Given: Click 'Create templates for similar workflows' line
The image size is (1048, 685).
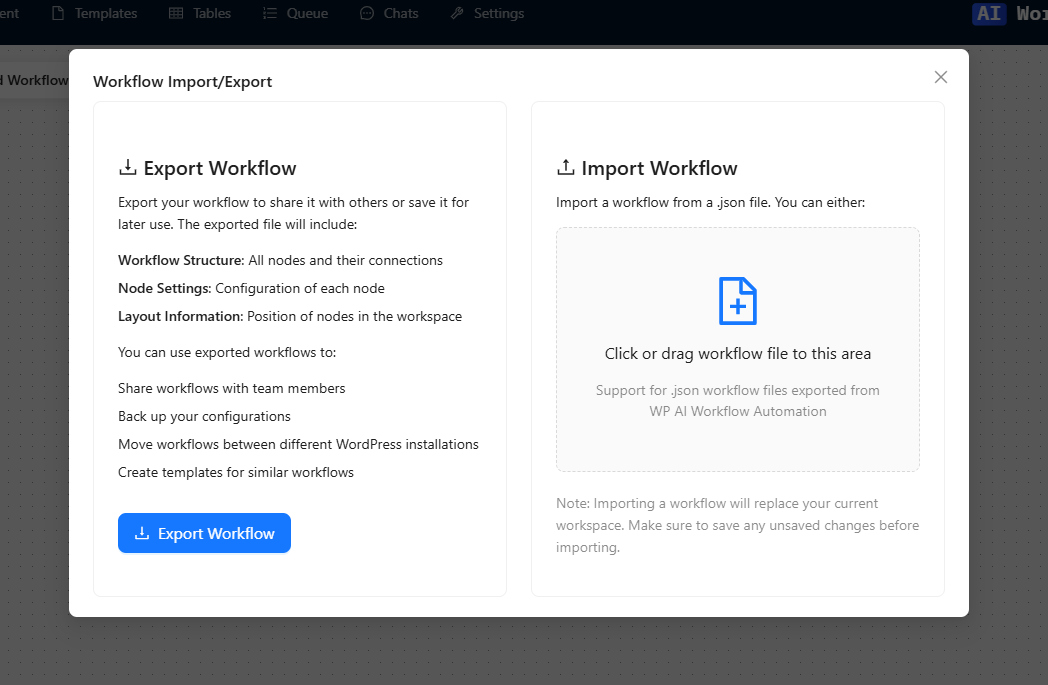Looking at the screenshot, I should pyautogui.click(x=236, y=472).
